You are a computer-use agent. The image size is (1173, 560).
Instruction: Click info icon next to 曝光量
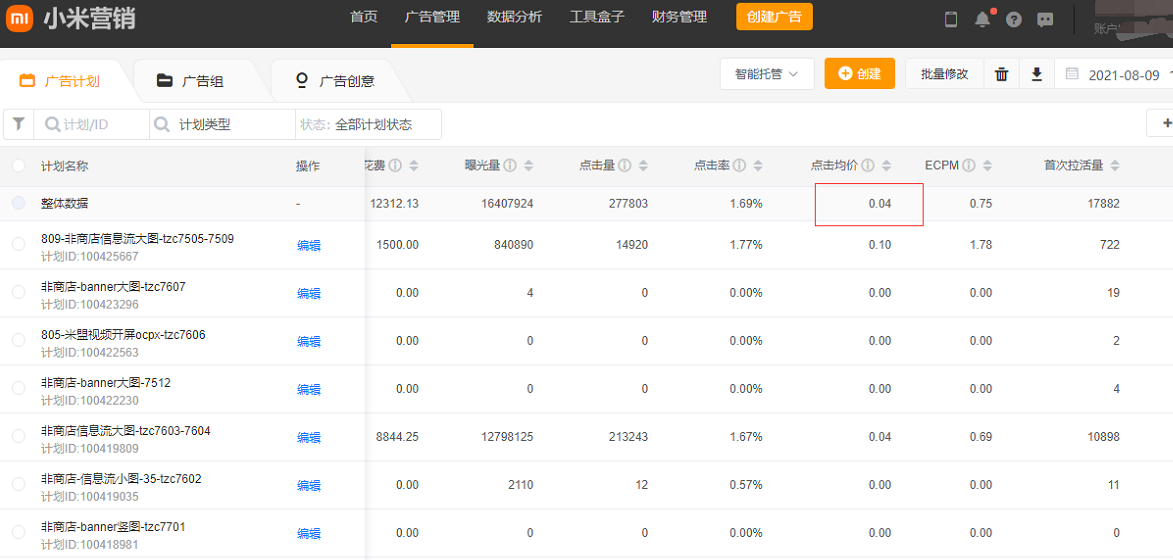coord(510,166)
